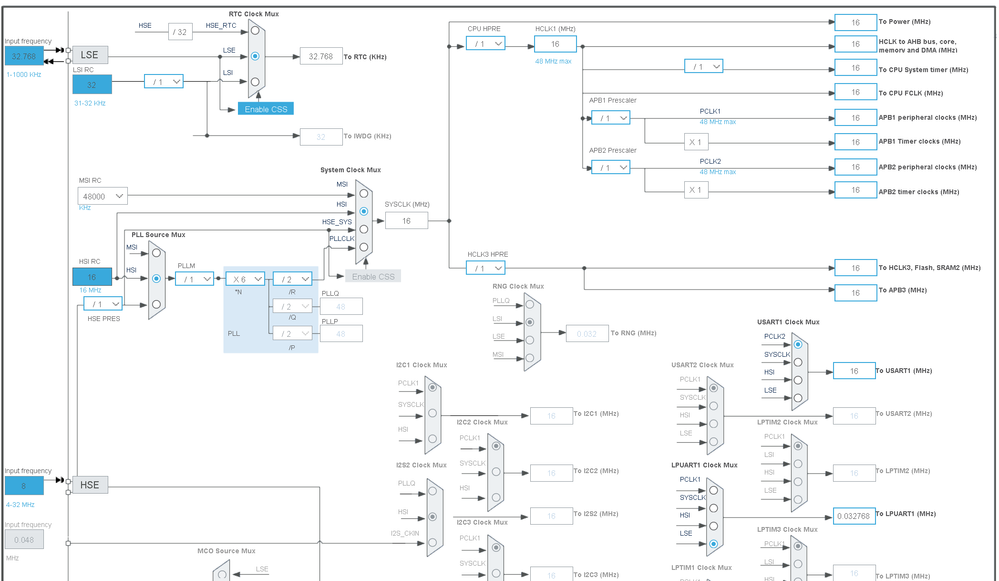Click the PLL Source Mux label
Screen dimensions: 999x581
158,234
